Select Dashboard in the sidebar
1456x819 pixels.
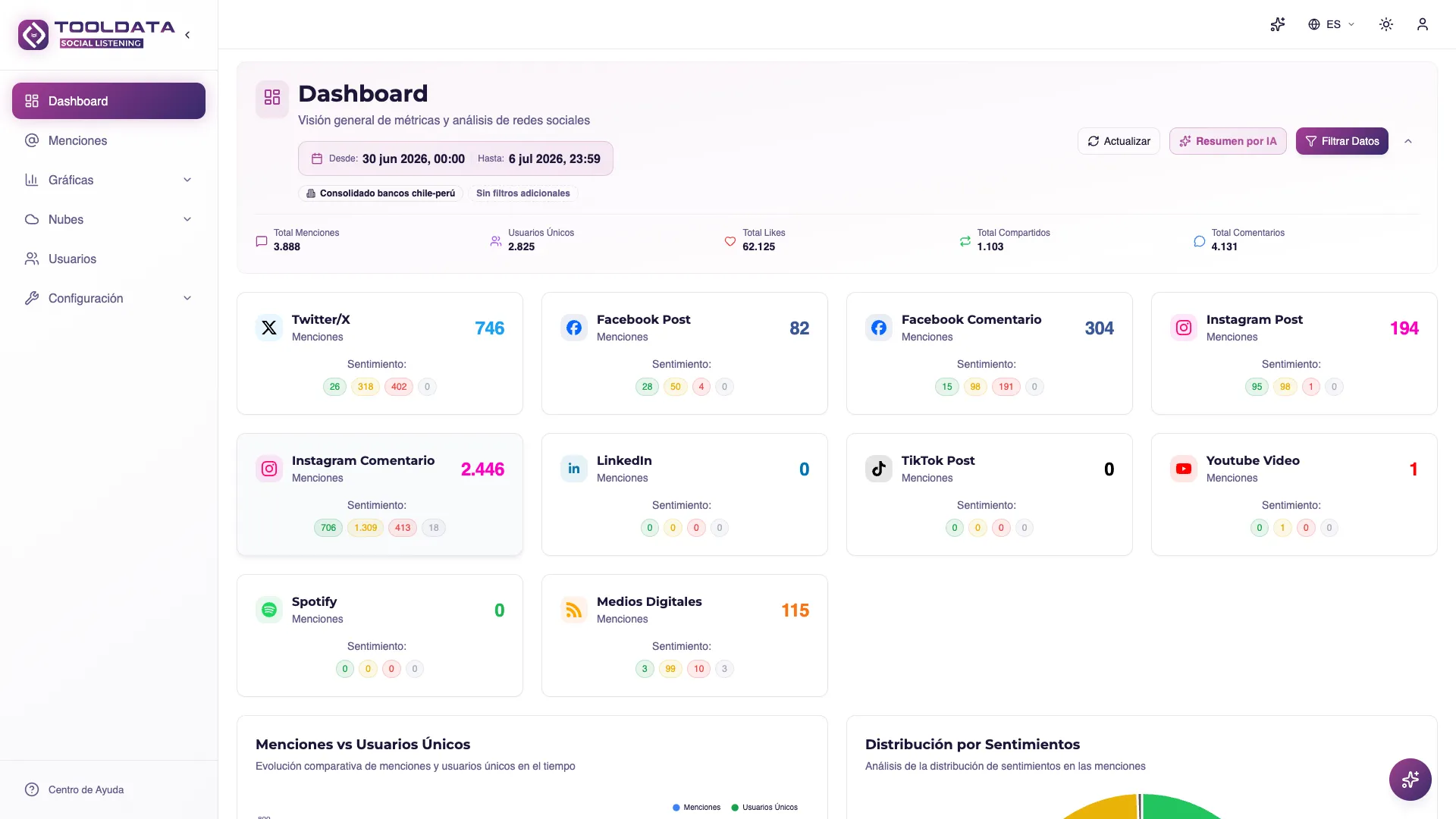pyautogui.click(x=108, y=101)
